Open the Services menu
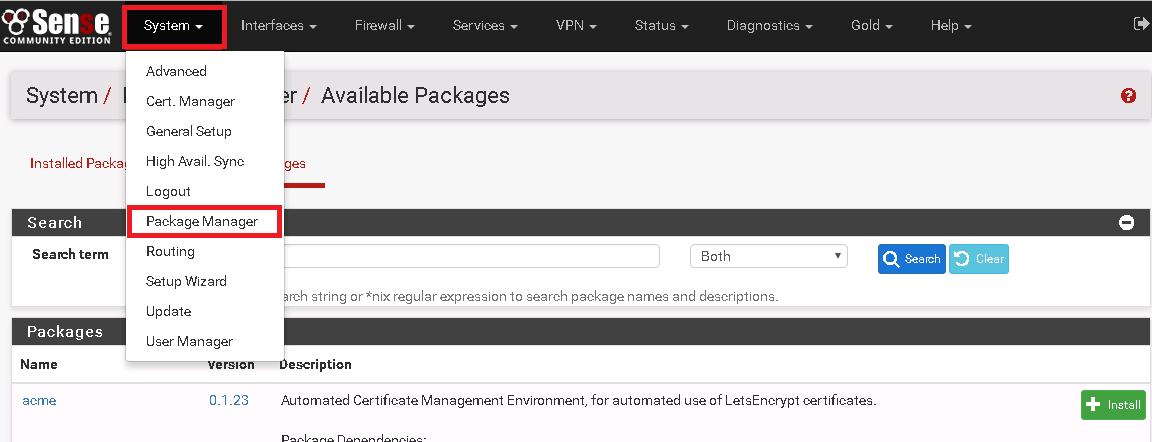Image resolution: width=1152 pixels, height=442 pixels. pos(485,26)
